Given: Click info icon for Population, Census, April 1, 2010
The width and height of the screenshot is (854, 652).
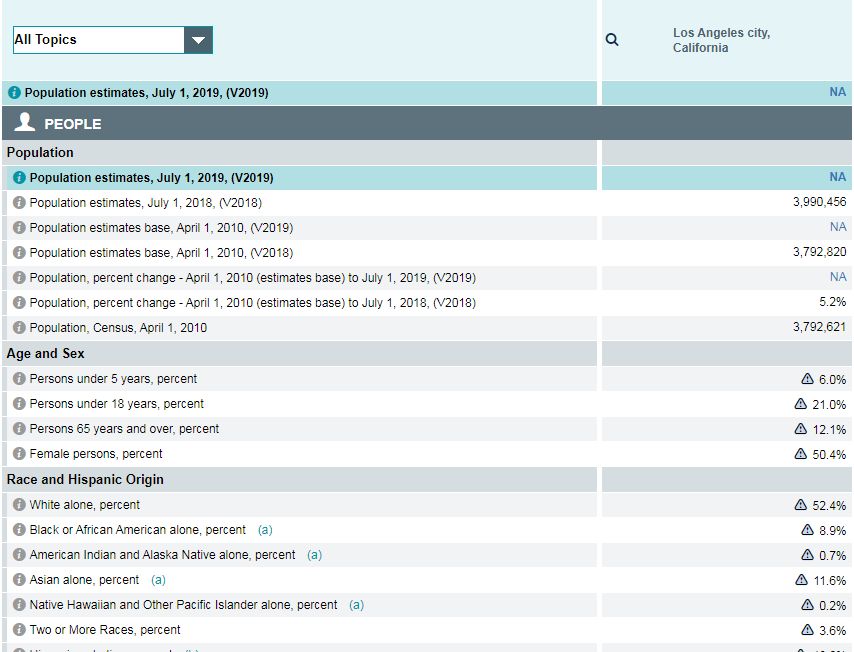Looking at the screenshot, I should tap(19, 328).
